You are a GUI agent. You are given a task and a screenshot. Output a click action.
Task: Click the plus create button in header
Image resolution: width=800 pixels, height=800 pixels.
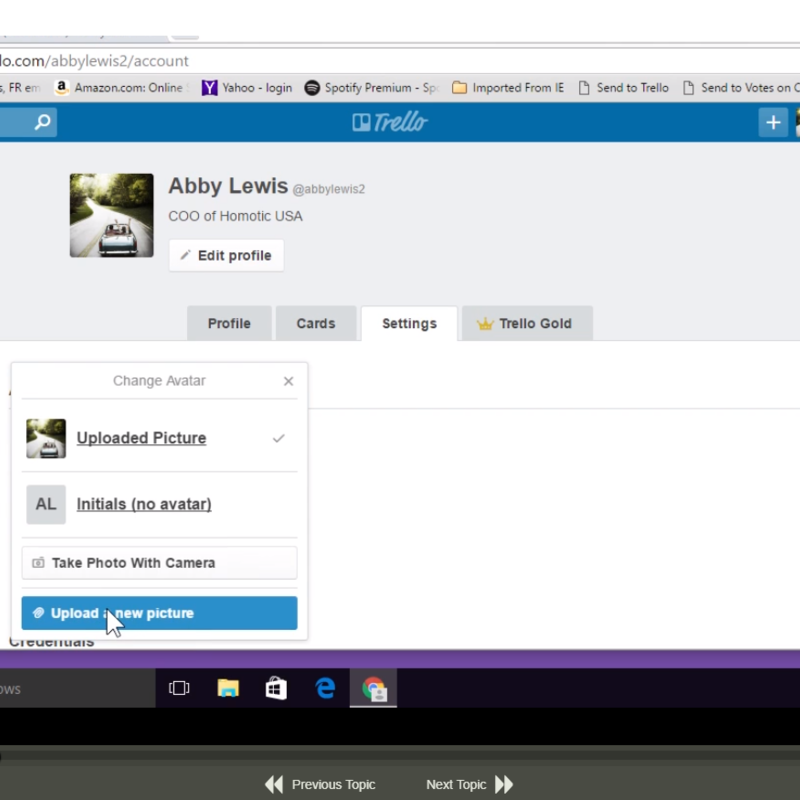(x=773, y=122)
